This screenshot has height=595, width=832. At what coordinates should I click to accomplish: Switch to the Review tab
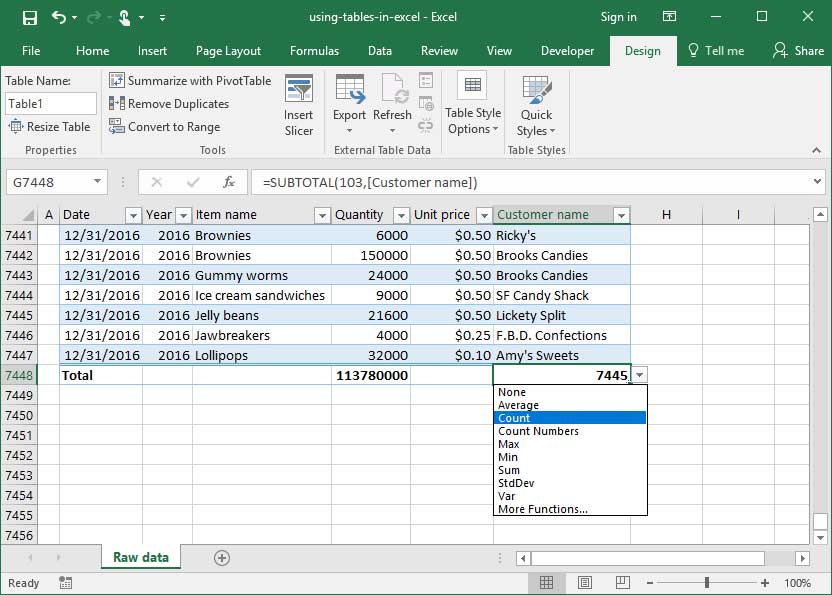tap(439, 51)
